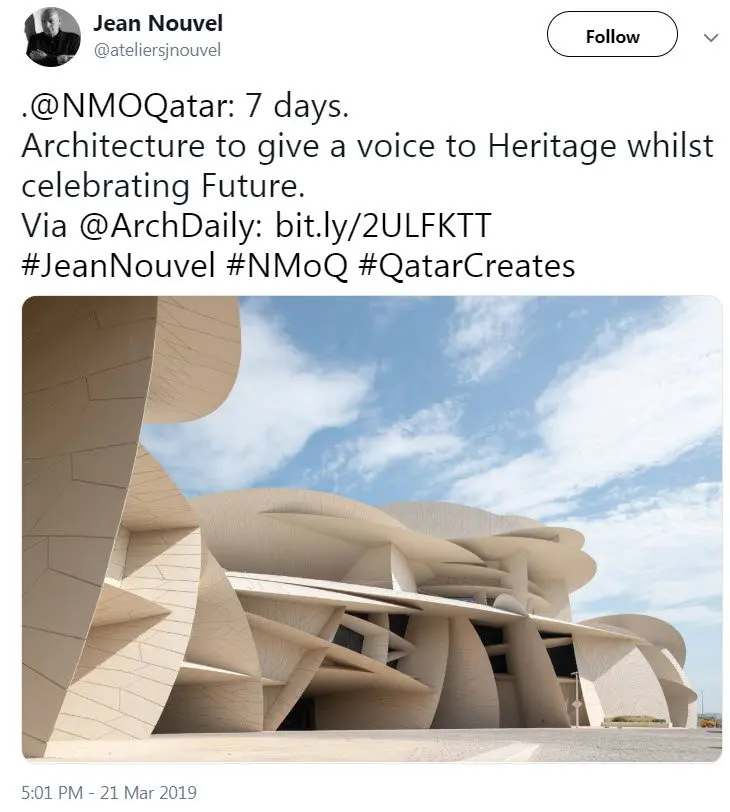This screenshot has height=812, width=730.
Task: Click the 'celebrating Future.' text line
Action: (163, 186)
